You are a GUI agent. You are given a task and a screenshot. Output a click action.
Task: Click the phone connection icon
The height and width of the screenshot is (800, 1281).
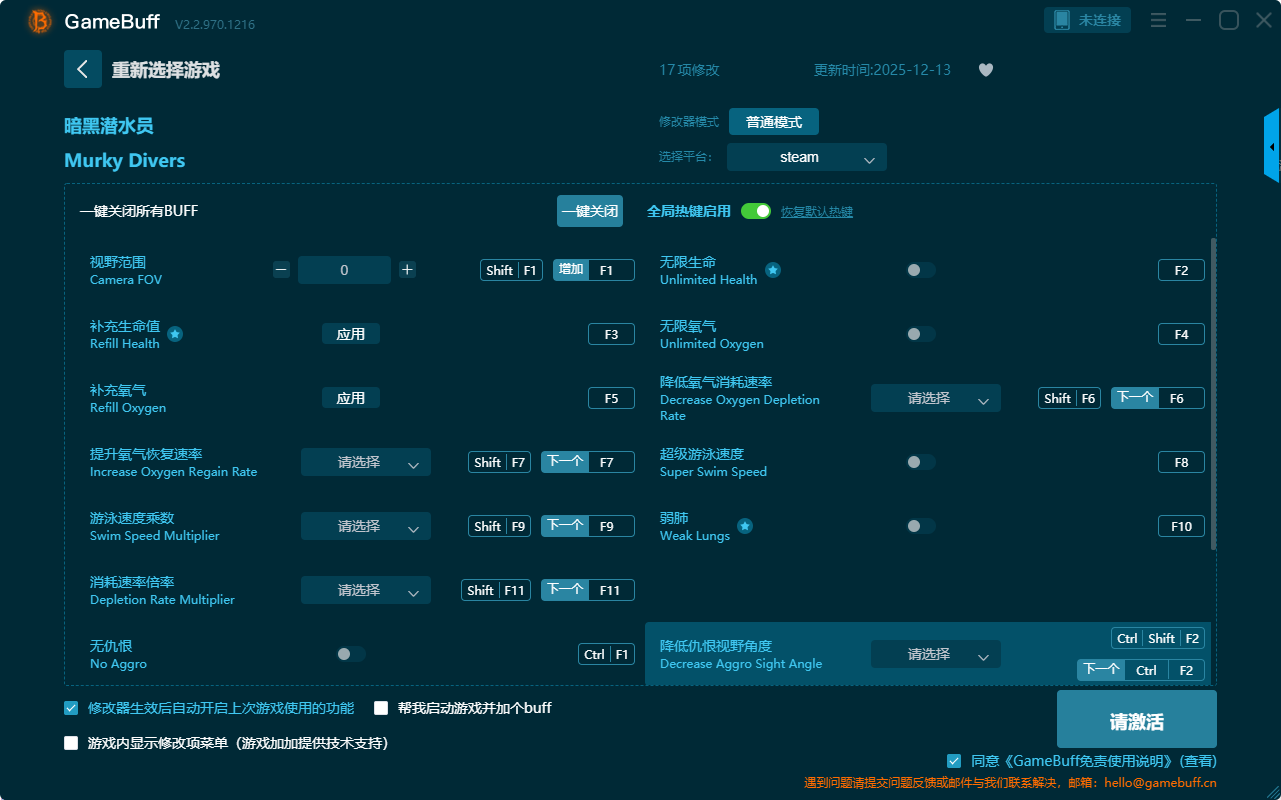click(x=1060, y=20)
